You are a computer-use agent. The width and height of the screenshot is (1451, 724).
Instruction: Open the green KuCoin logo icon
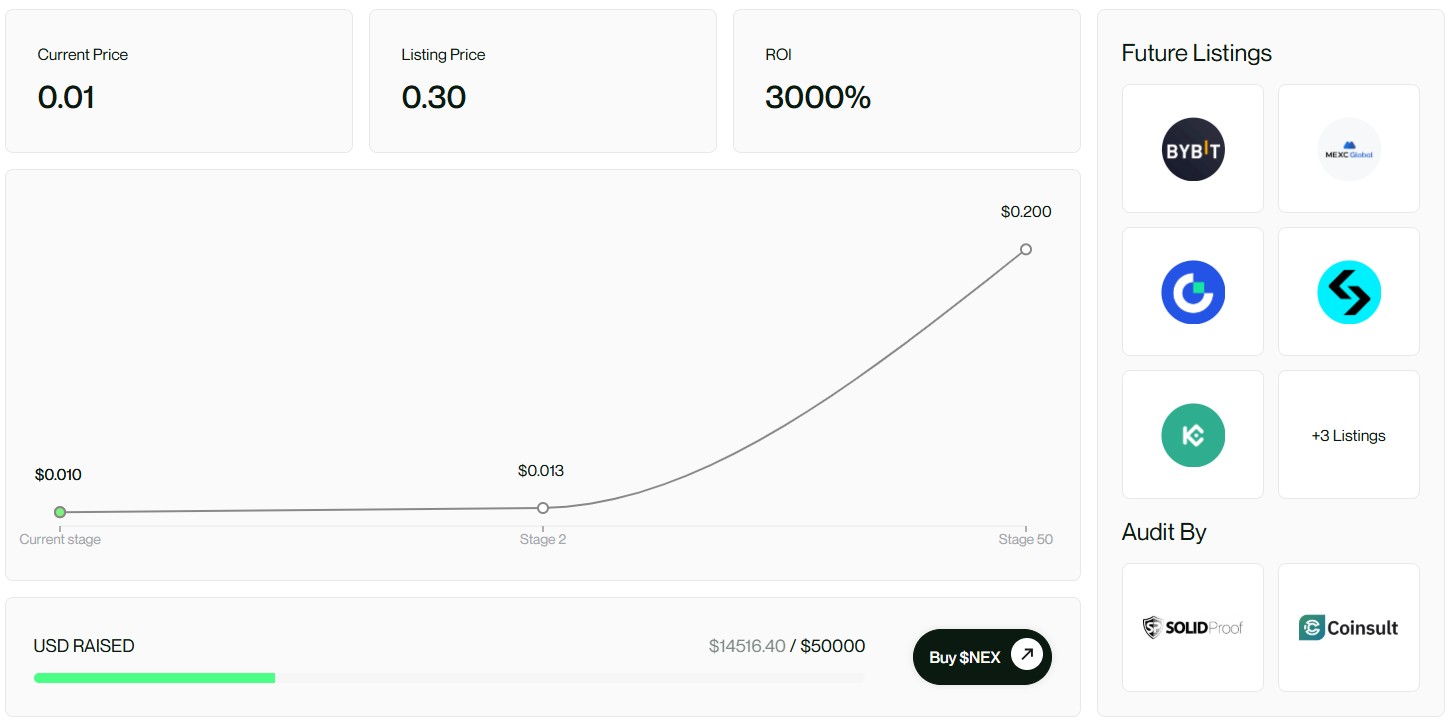pyautogui.click(x=1193, y=435)
